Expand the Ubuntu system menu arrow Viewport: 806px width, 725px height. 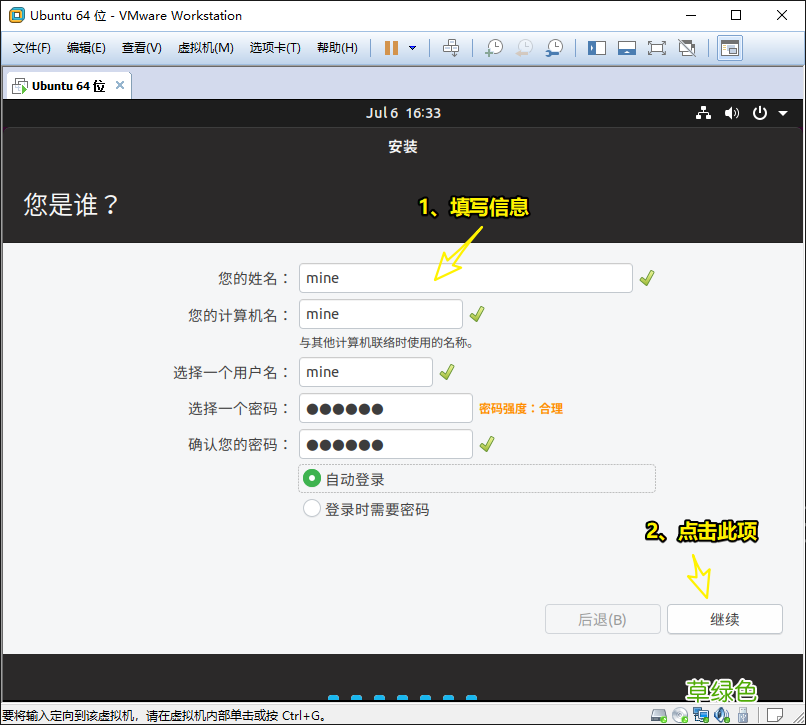783,113
